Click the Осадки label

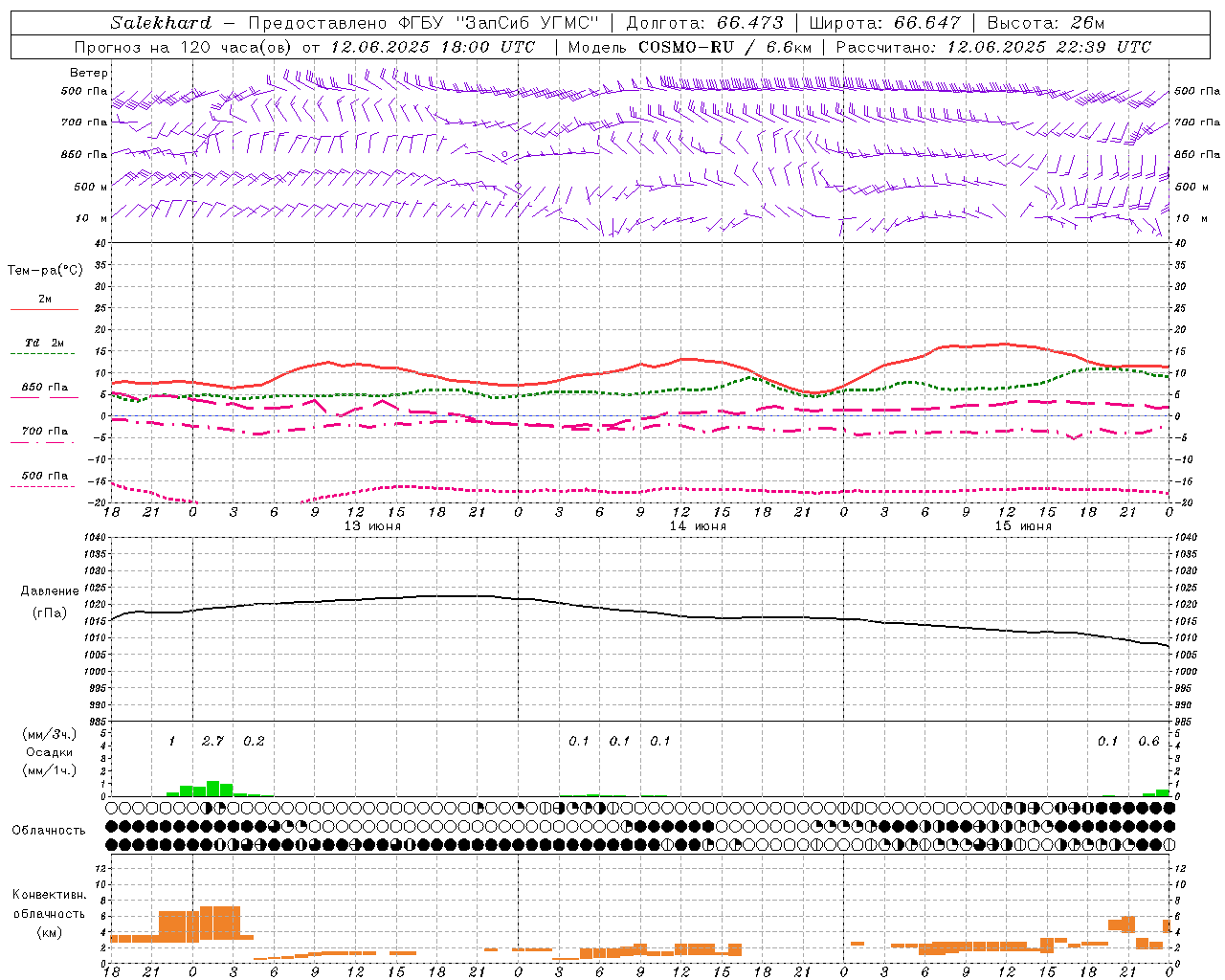point(49,752)
